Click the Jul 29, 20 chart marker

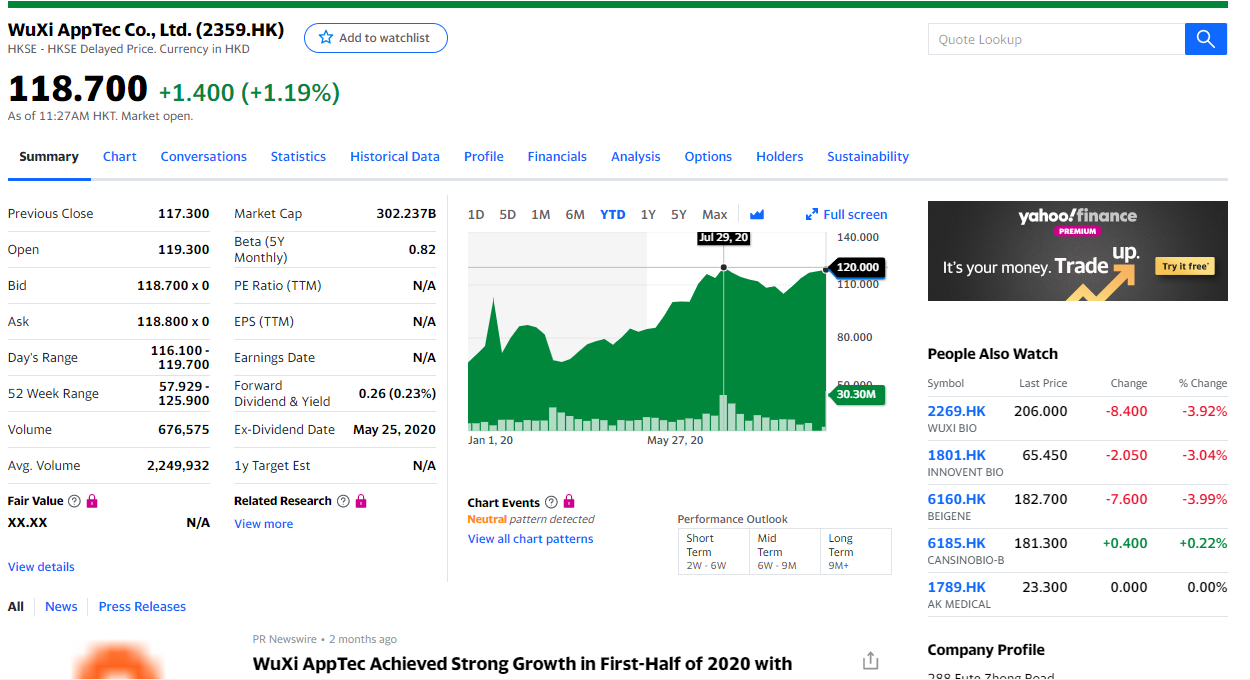pos(724,268)
